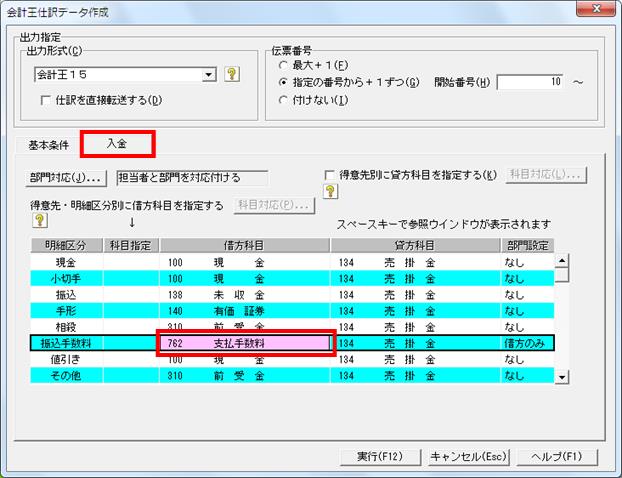This screenshot has width=622, height=478.
Task: Close the 会計王仕訳データ作成 dialog
Action: pos(595,8)
